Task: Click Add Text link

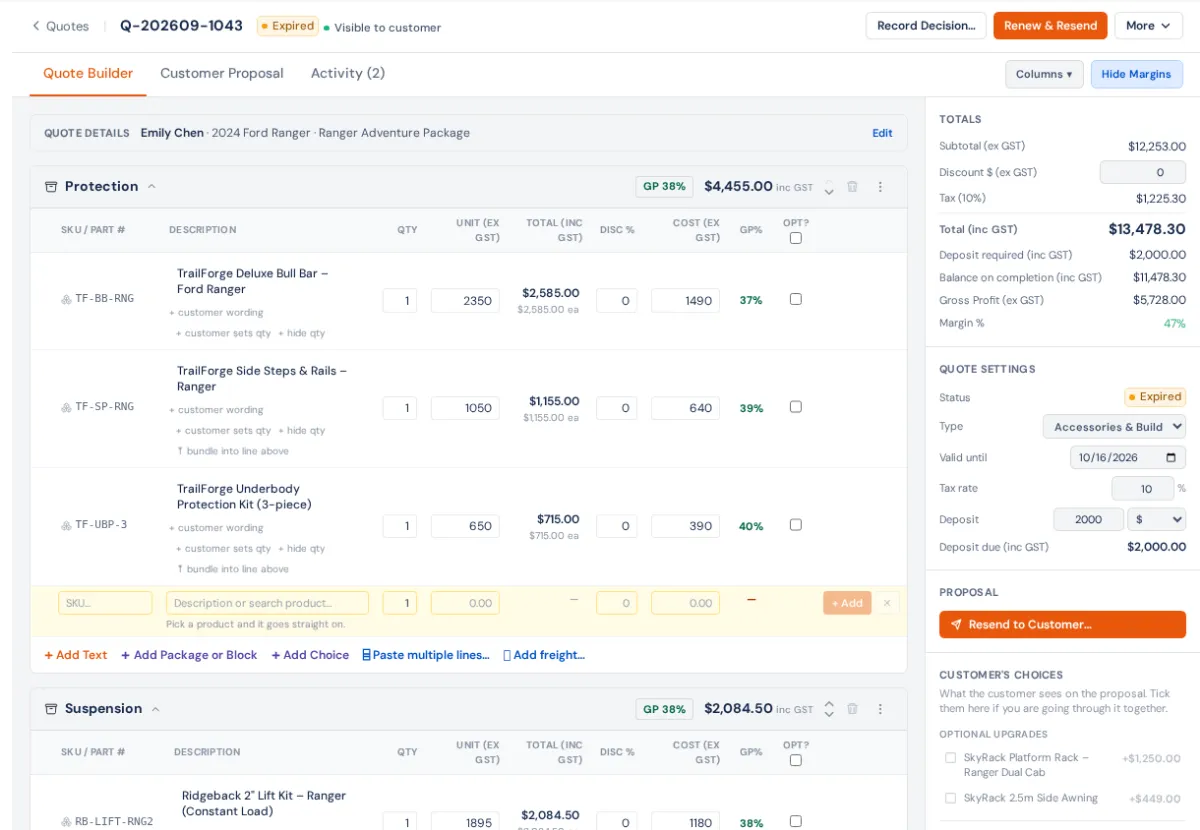Action: click(76, 655)
